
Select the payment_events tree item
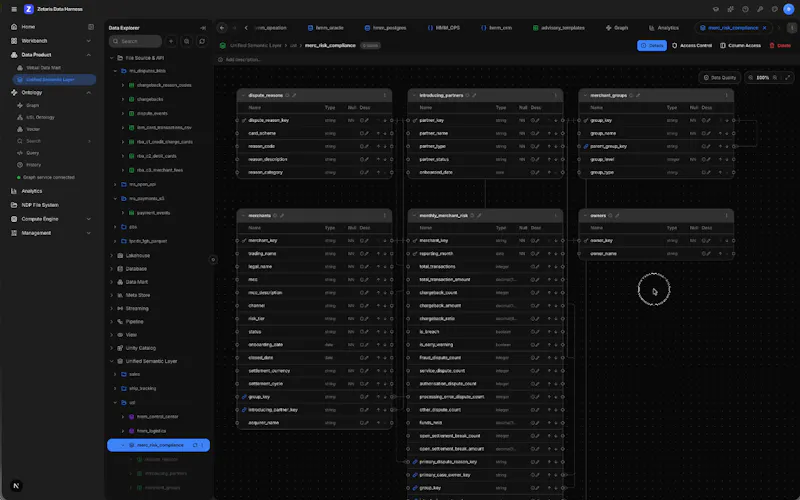(x=154, y=213)
